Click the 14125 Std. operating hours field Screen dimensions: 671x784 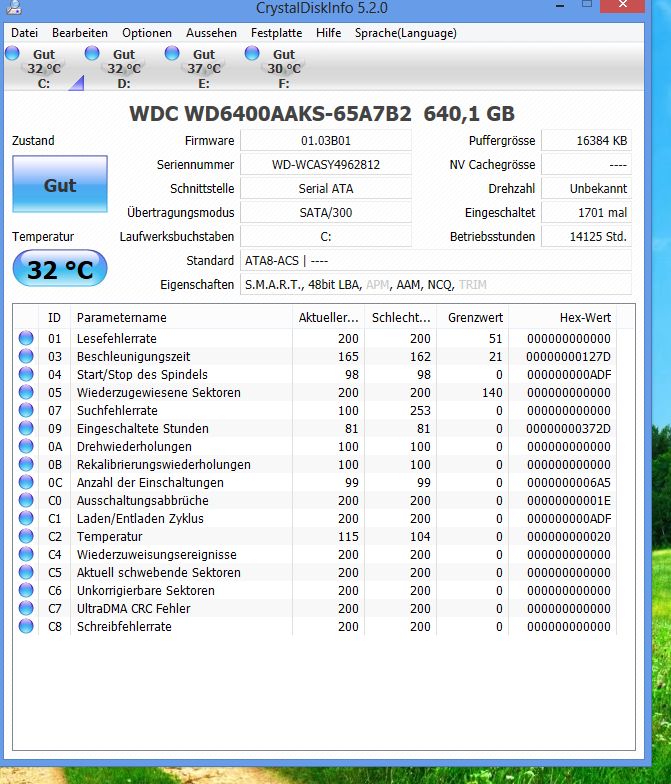tap(586, 236)
